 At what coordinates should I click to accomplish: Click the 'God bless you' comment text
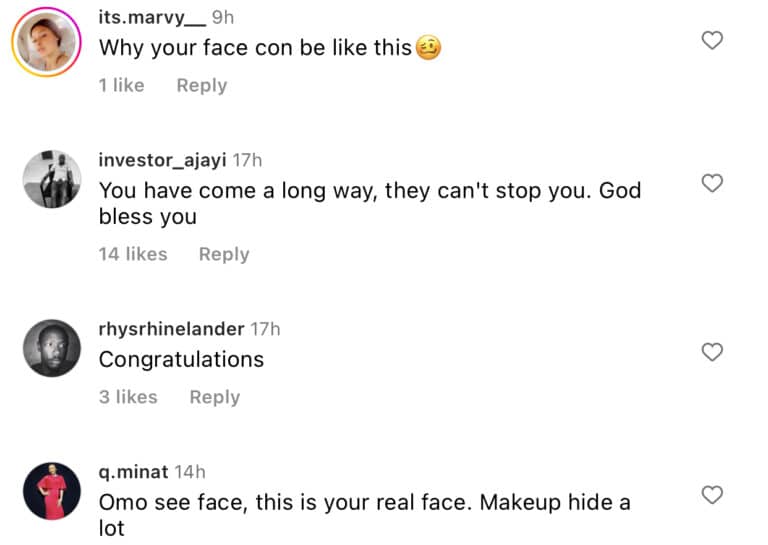[369, 203]
